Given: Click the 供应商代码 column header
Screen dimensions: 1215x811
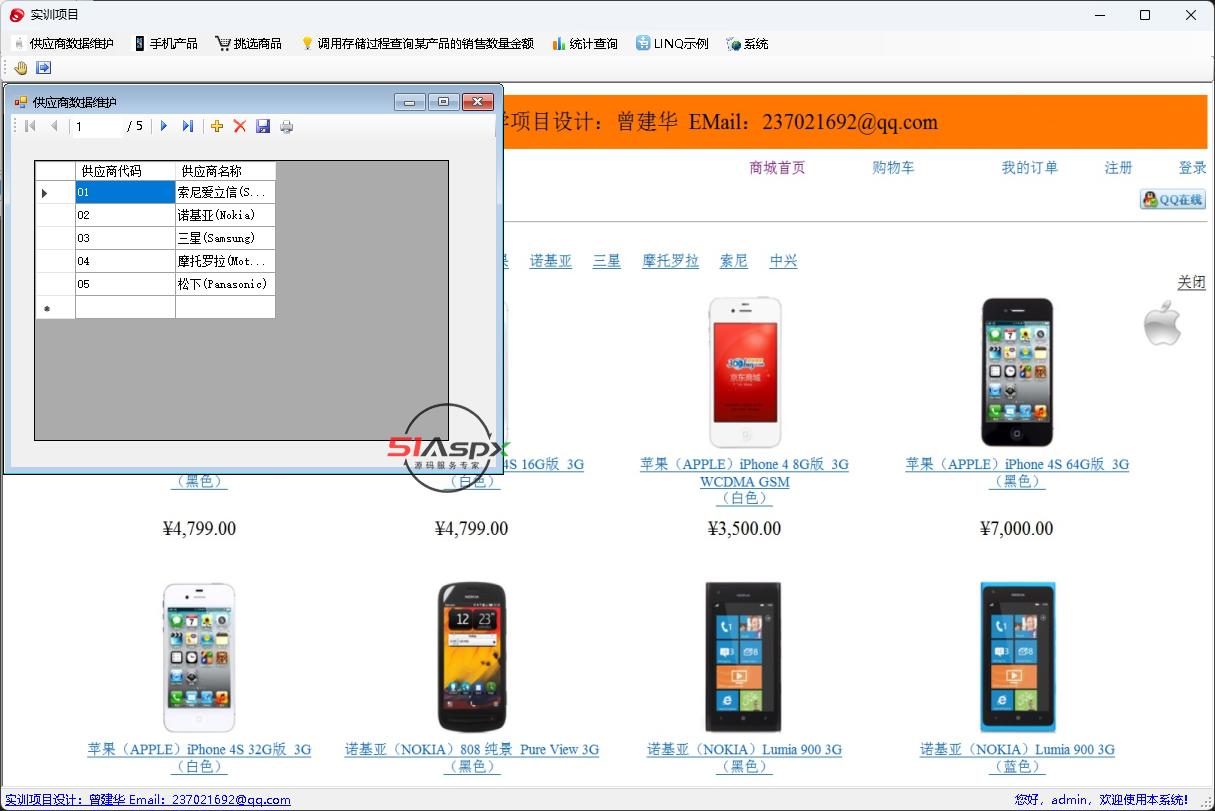Looking at the screenshot, I should (126, 171).
